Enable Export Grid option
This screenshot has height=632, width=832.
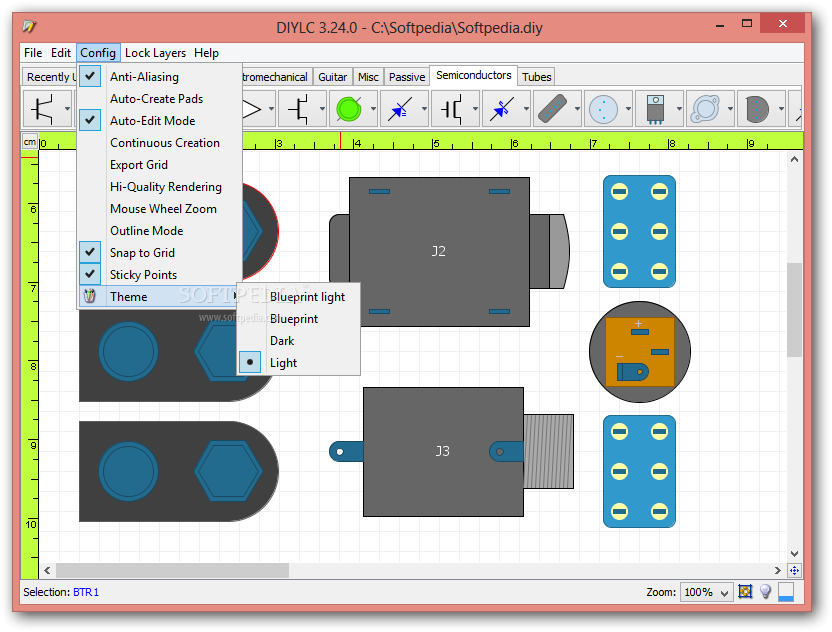(x=159, y=165)
